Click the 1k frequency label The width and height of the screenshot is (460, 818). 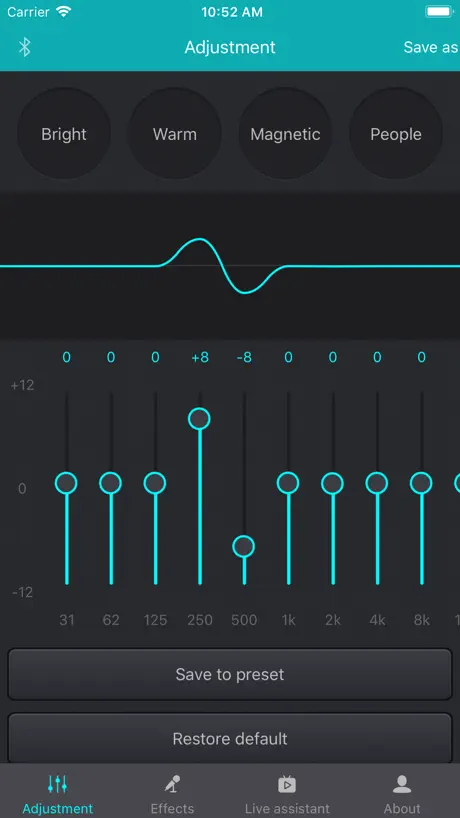pos(288,620)
